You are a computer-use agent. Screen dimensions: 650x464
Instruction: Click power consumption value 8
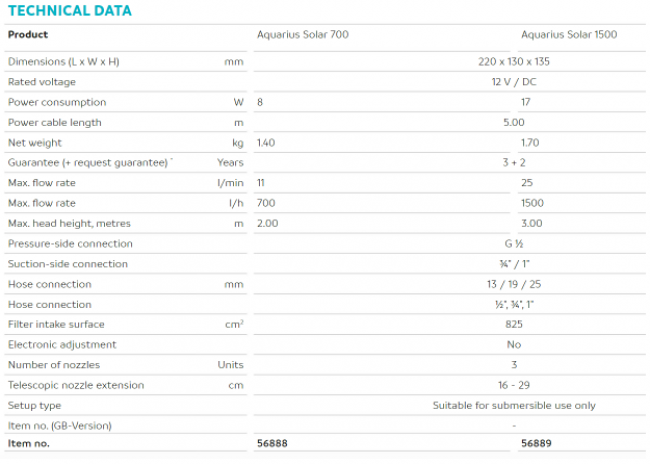(260, 102)
